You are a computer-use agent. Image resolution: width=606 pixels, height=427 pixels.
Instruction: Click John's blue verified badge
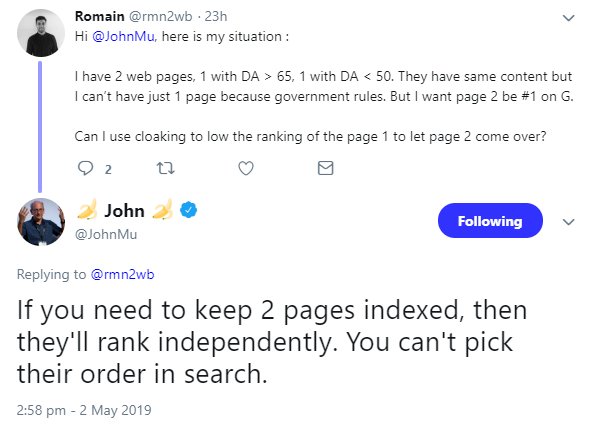(x=188, y=210)
